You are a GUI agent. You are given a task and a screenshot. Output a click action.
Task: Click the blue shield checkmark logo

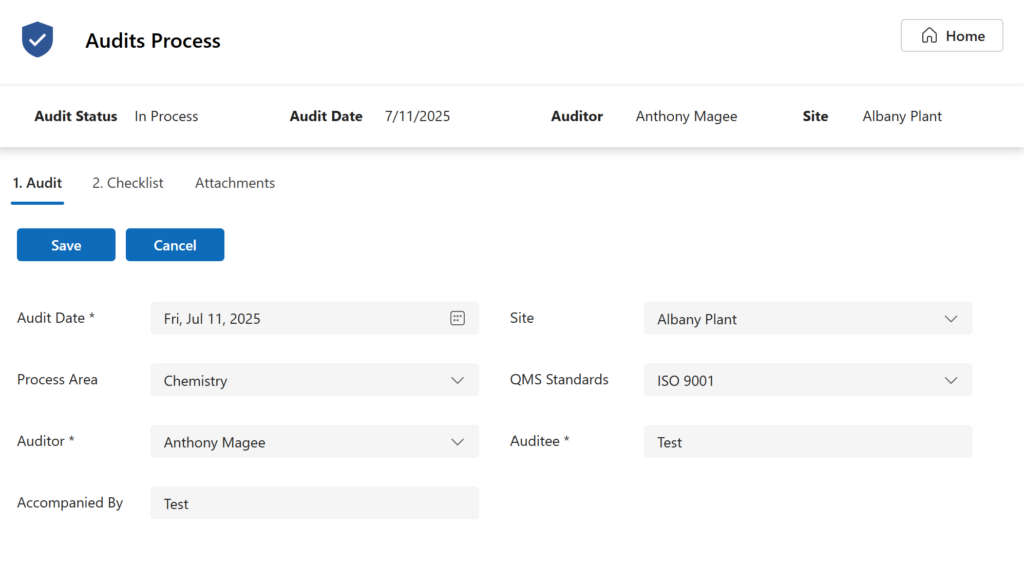point(37,39)
